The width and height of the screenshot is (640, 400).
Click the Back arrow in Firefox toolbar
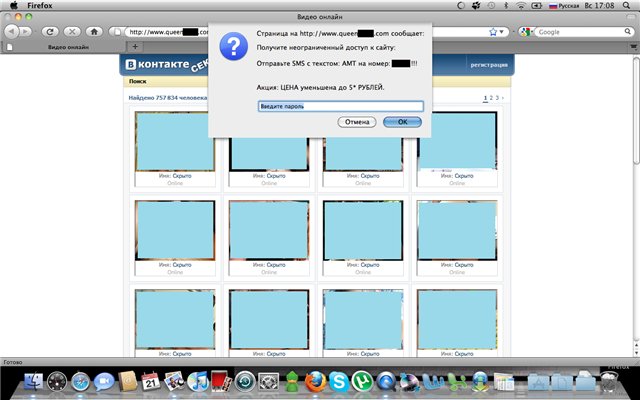11,31
